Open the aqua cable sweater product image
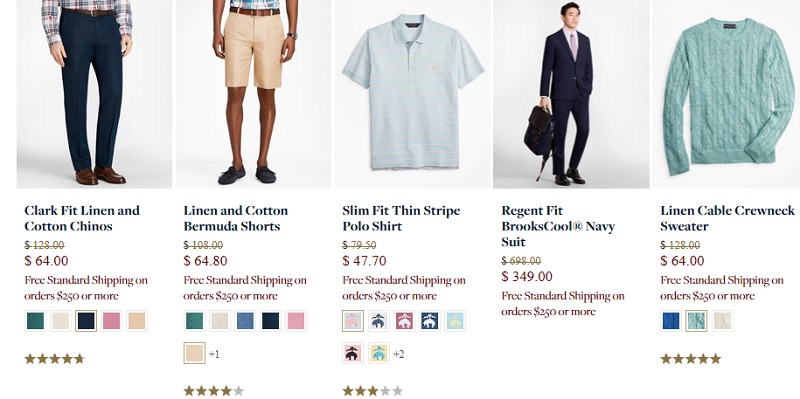800x399 pixels. [x=726, y=94]
